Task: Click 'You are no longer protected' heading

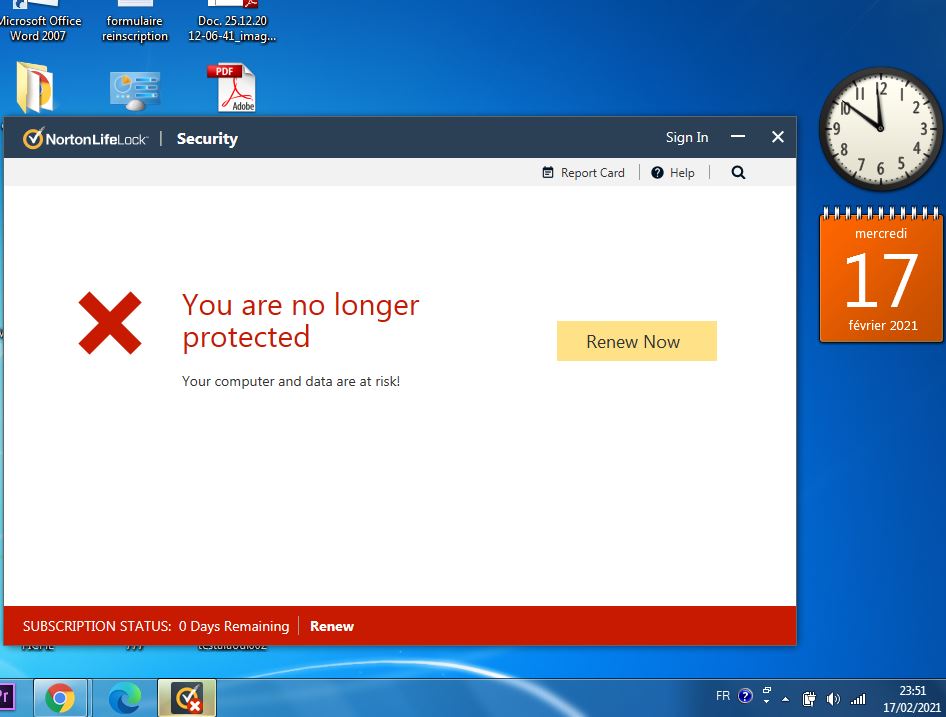Action: pyautogui.click(x=300, y=320)
